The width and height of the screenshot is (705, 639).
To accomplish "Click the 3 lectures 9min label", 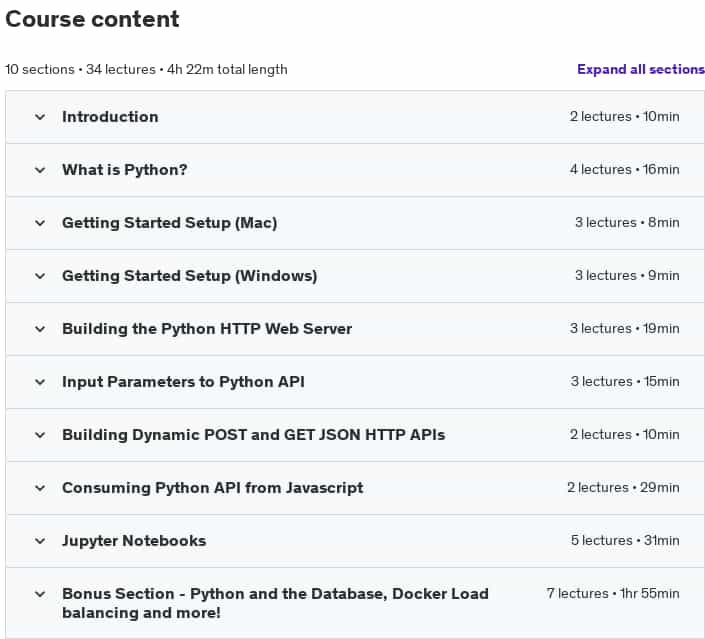I will [627, 275].
